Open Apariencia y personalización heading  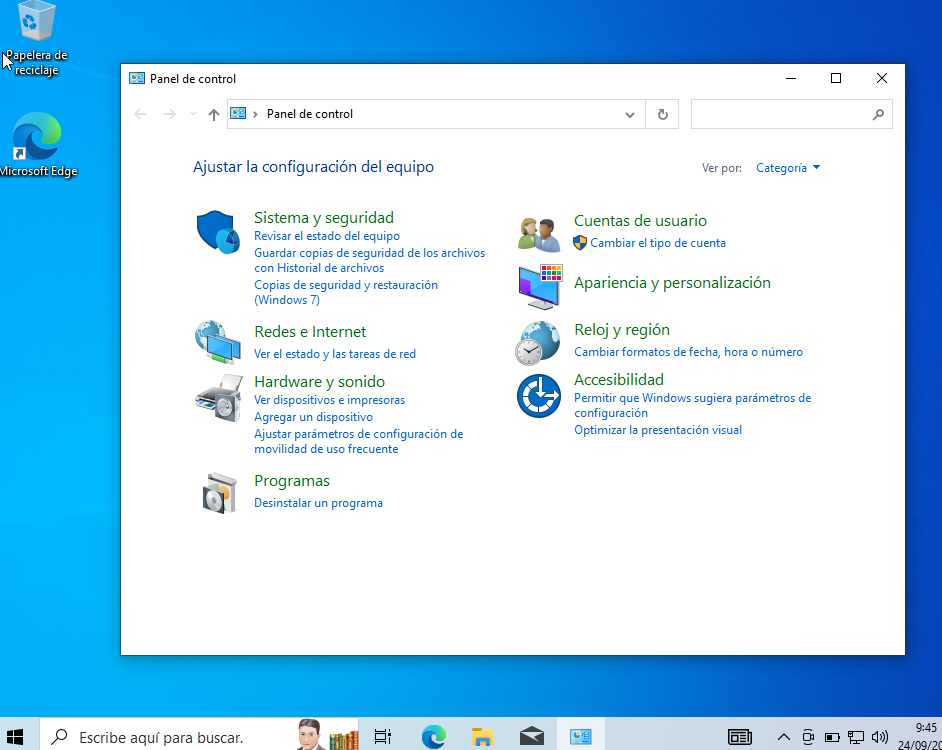coord(672,282)
